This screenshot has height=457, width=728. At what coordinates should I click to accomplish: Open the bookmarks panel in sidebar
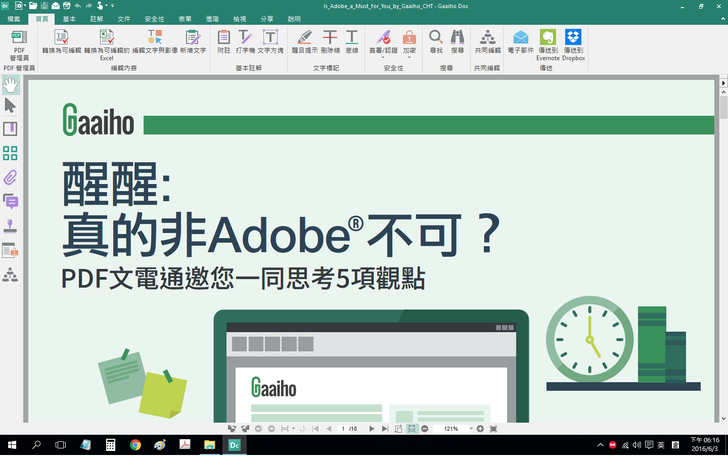point(10,129)
